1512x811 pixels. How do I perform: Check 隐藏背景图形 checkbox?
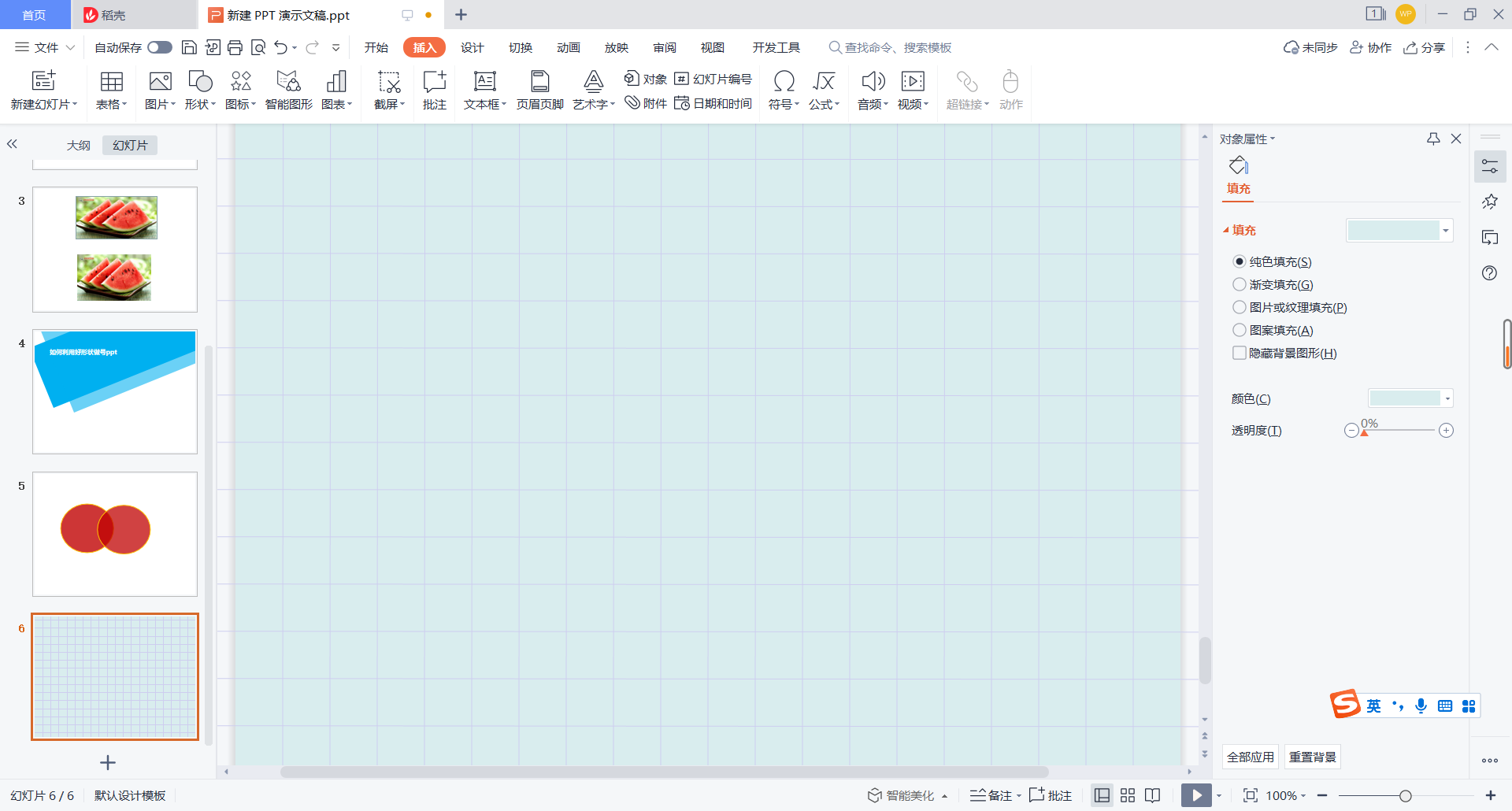pos(1240,353)
